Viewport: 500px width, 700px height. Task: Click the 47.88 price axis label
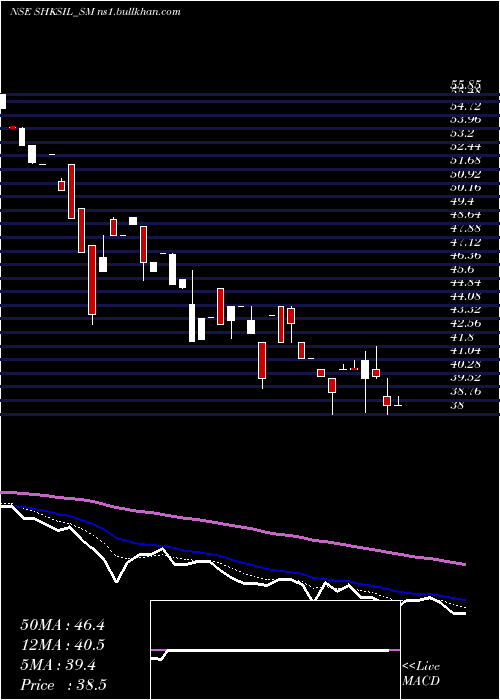[465, 228]
